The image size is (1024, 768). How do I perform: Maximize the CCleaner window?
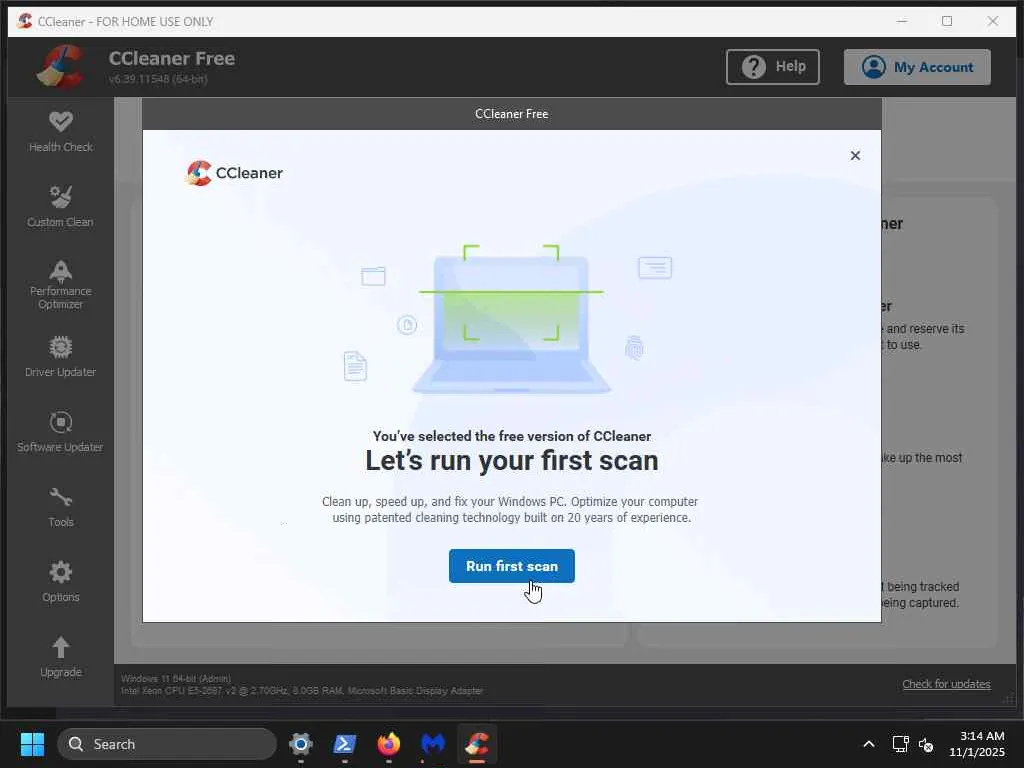(x=947, y=21)
